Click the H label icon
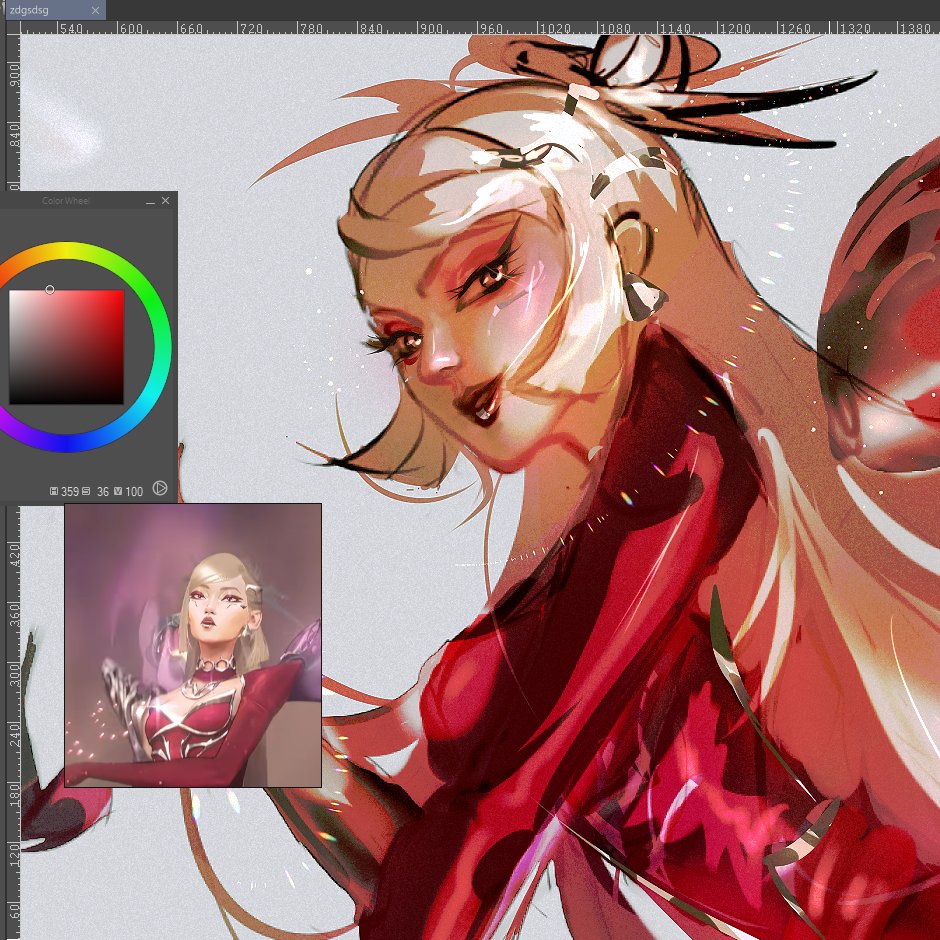This screenshot has height=940, width=940. point(54,491)
